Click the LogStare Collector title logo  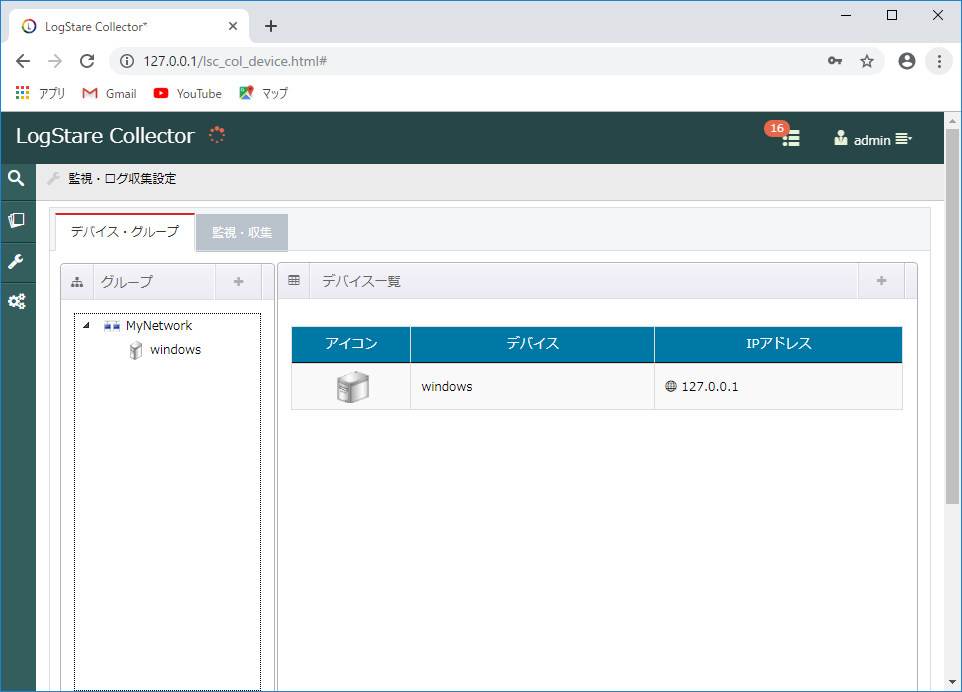(x=106, y=136)
